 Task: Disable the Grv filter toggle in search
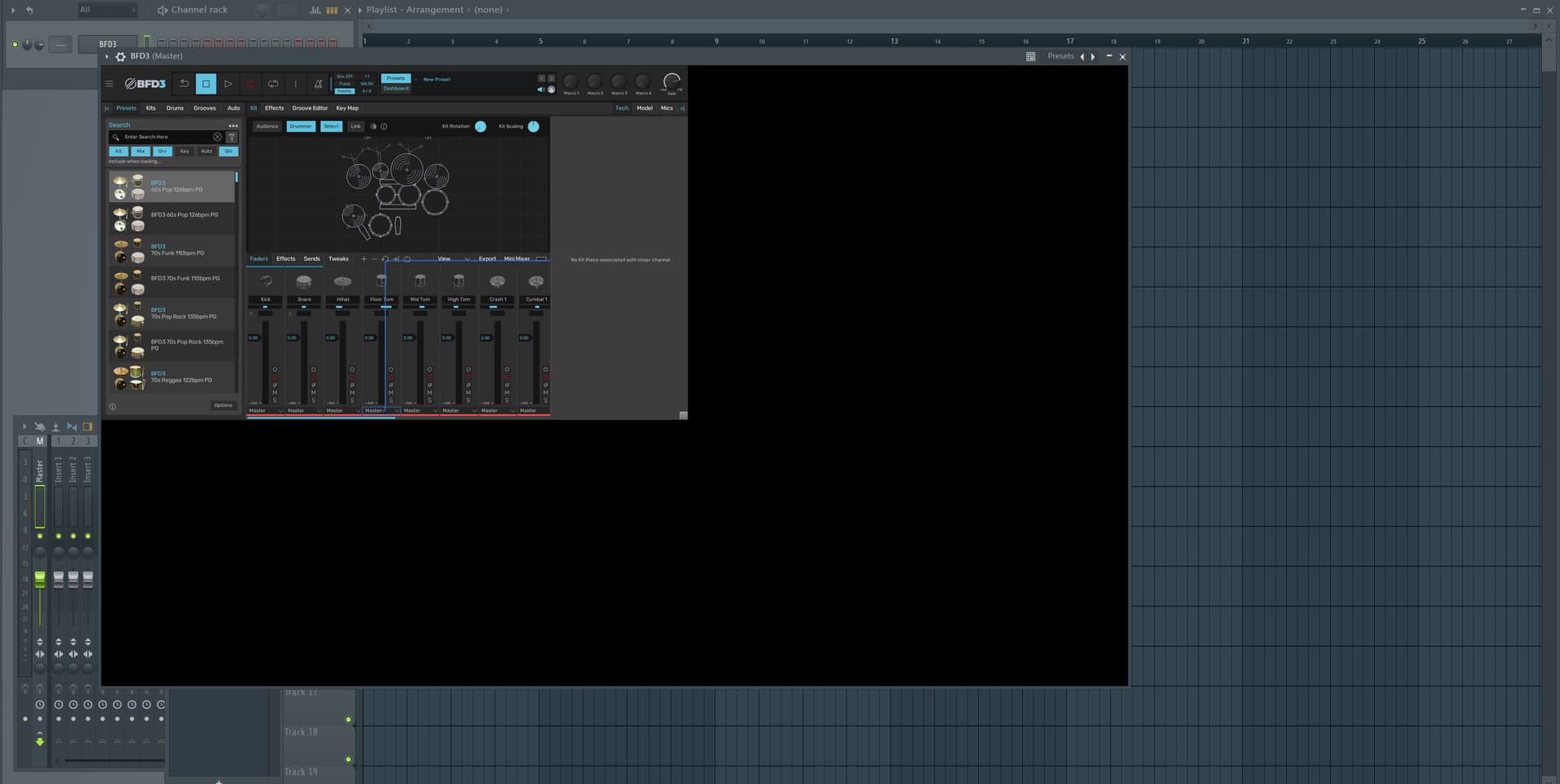(162, 151)
